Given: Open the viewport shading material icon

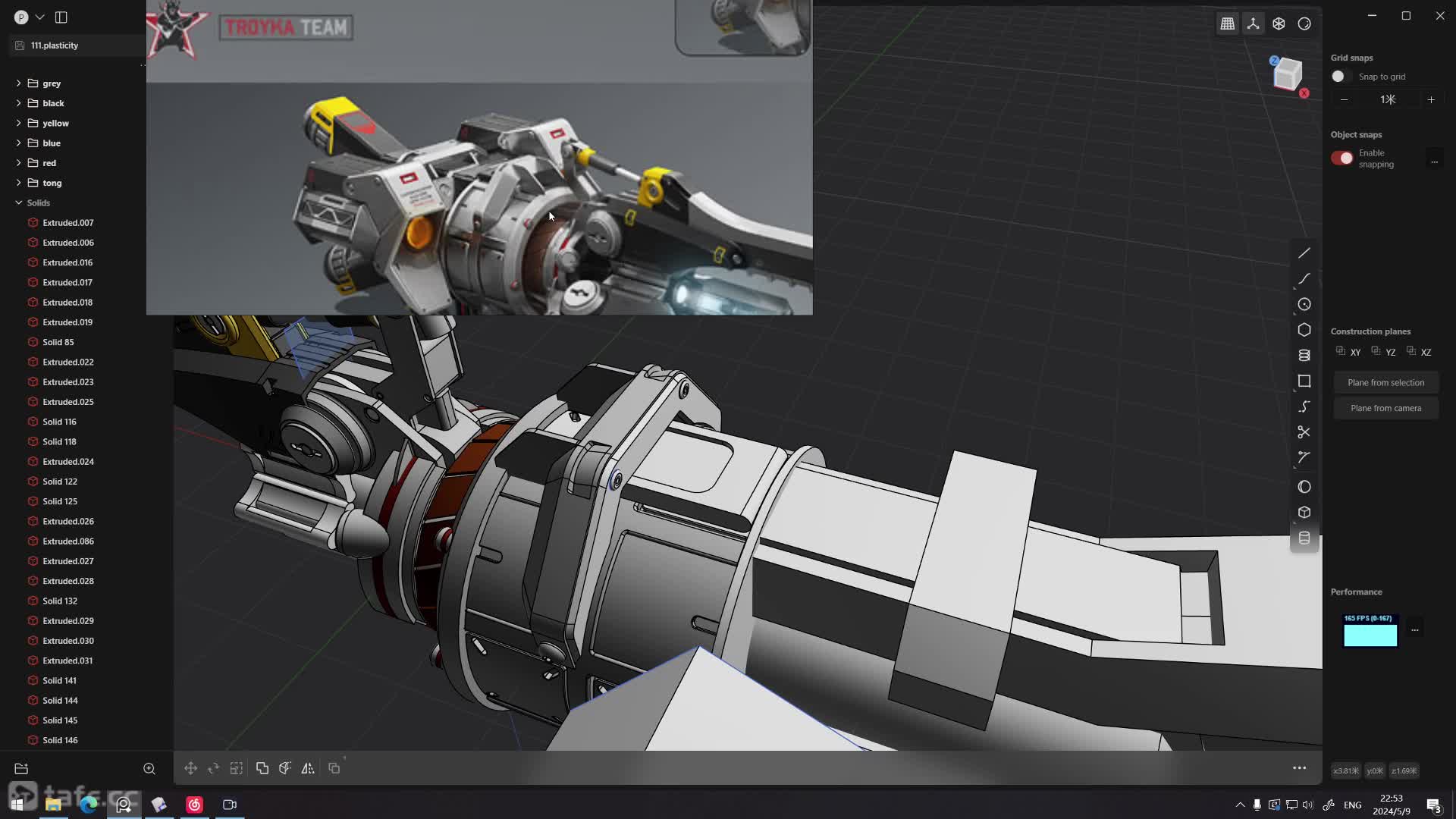Looking at the screenshot, I should click(1304, 24).
